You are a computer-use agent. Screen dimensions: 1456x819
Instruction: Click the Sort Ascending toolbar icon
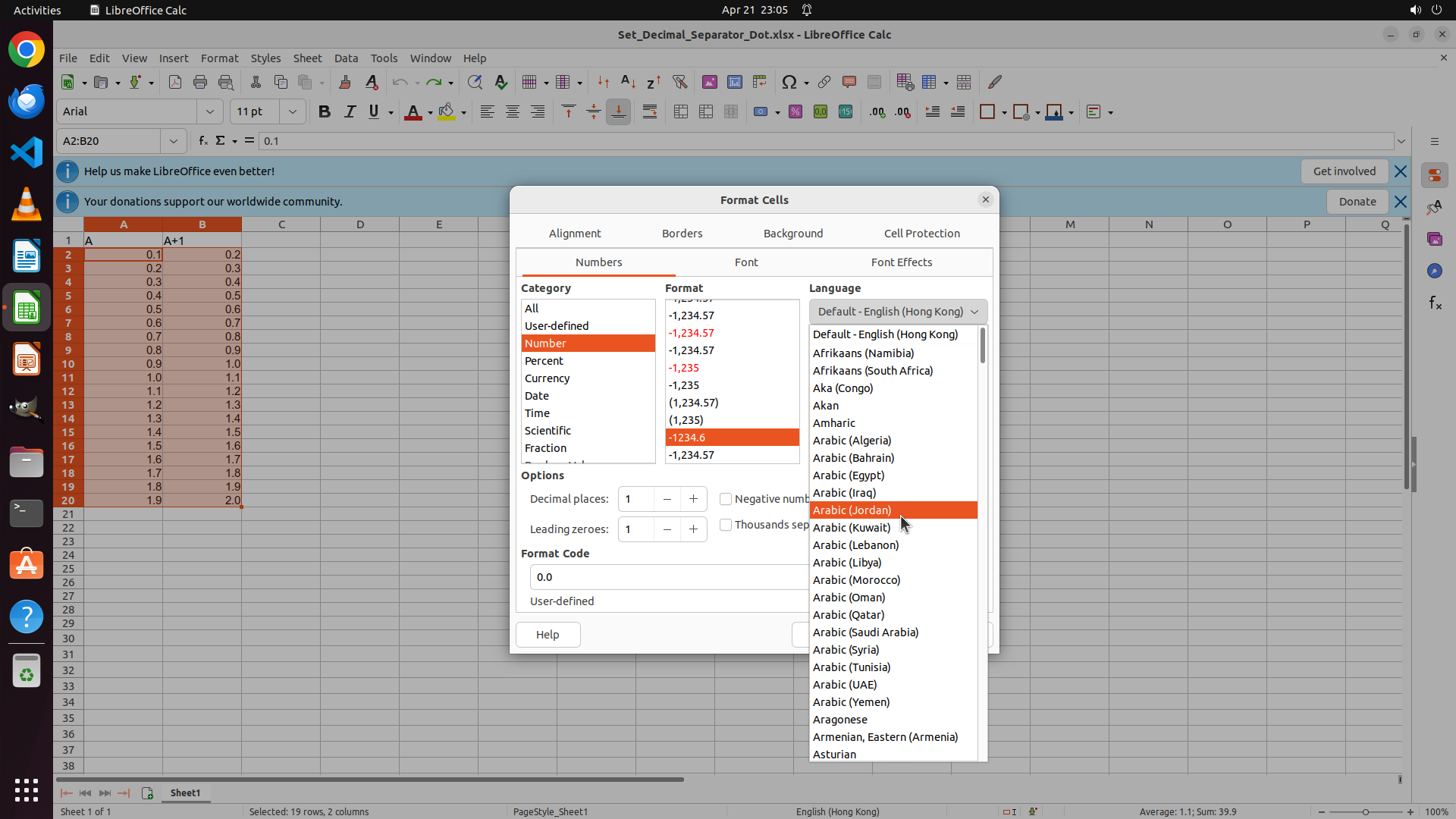(x=628, y=82)
